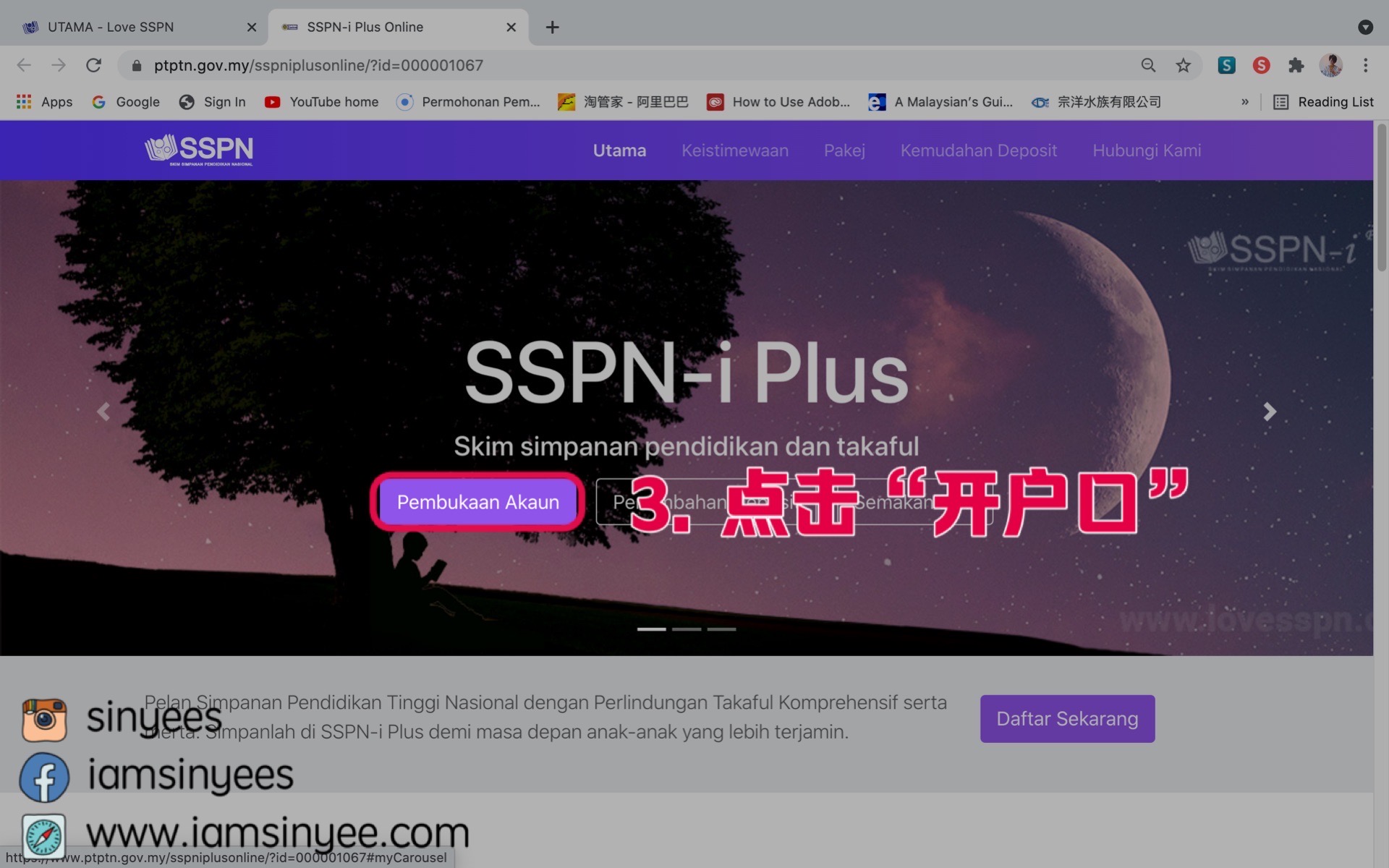Viewport: 1389px width, 868px height.
Task: Open the Permohonan Pem... bookmark
Action: click(x=468, y=102)
